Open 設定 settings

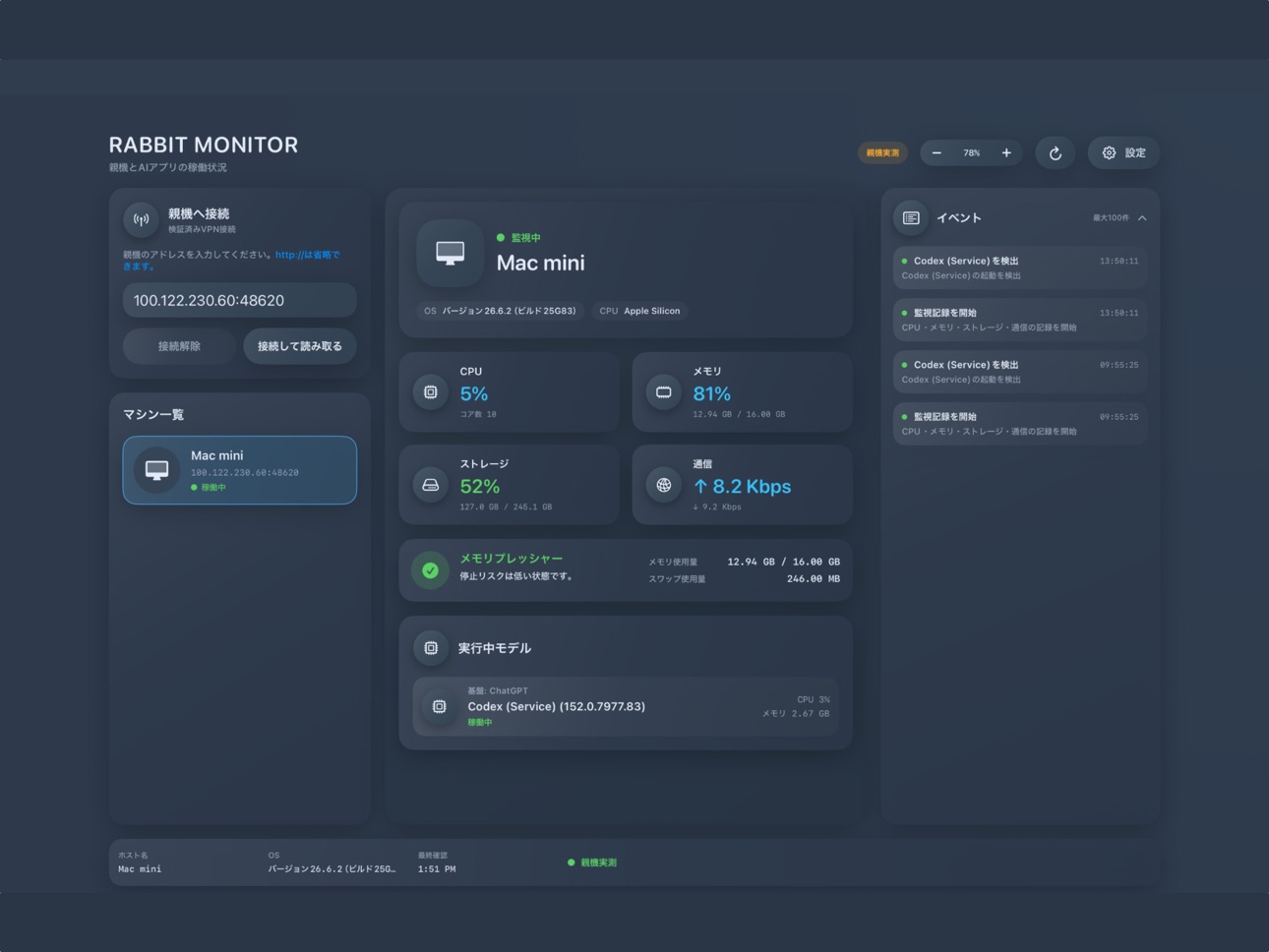[x=1123, y=153]
